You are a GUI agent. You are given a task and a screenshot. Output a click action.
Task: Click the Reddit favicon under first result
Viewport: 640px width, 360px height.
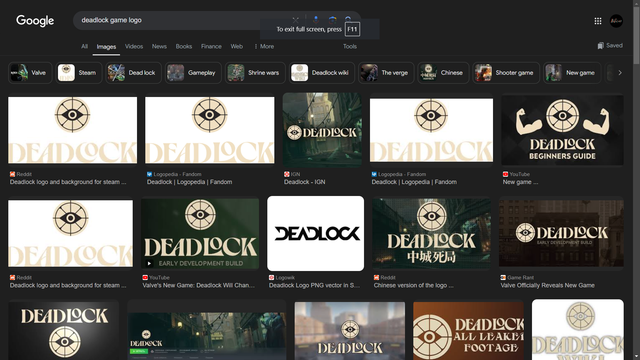click(12, 174)
